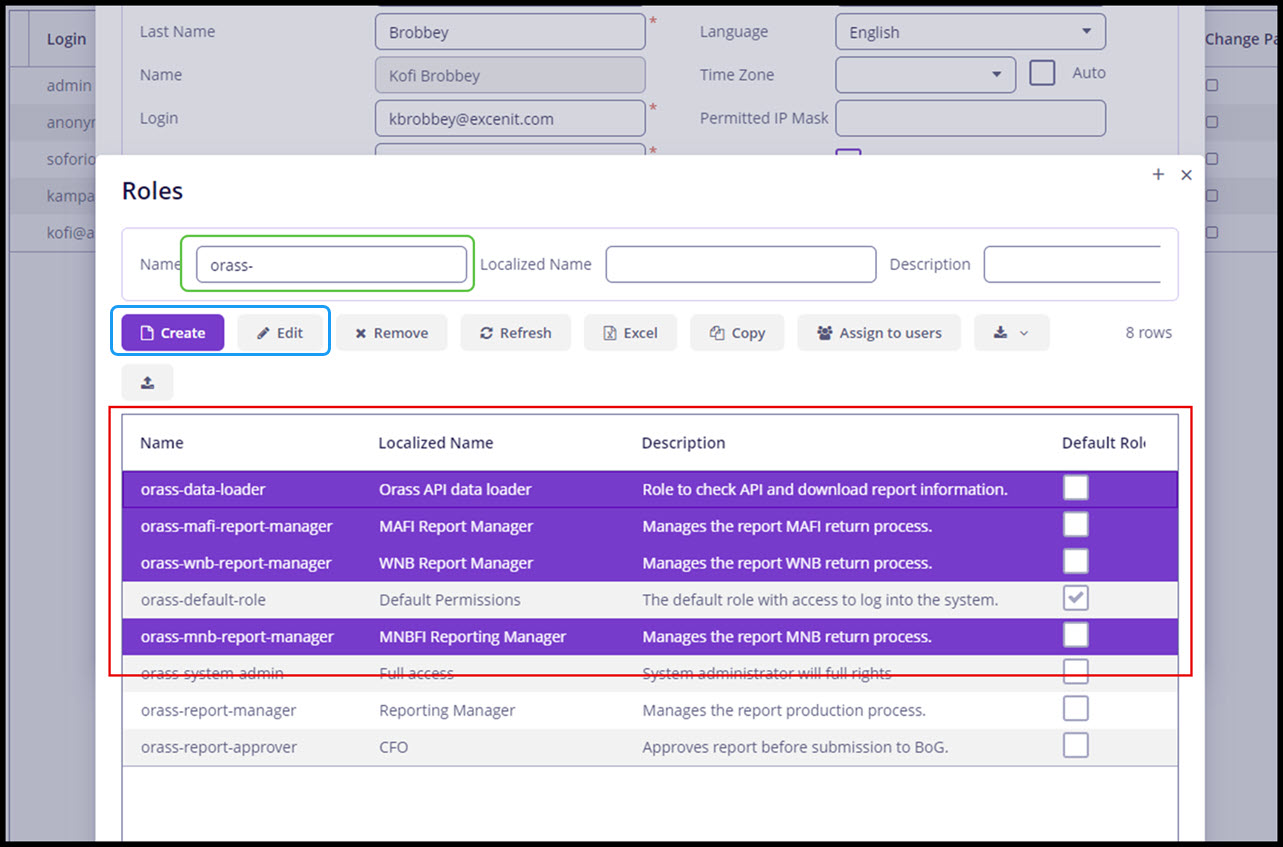This screenshot has width=1283, height=847.
Task: Select the Copy pages icon
Action: 716,332
